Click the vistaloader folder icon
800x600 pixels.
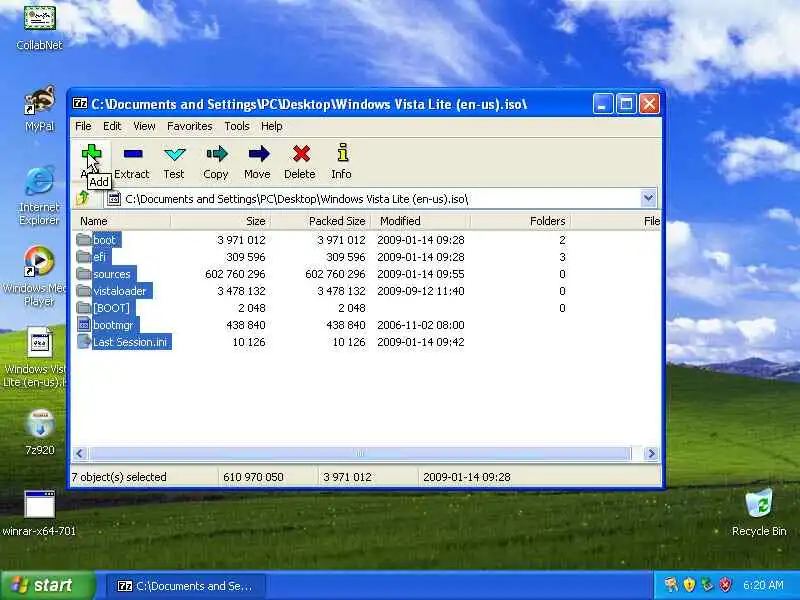tap(84, 291)
